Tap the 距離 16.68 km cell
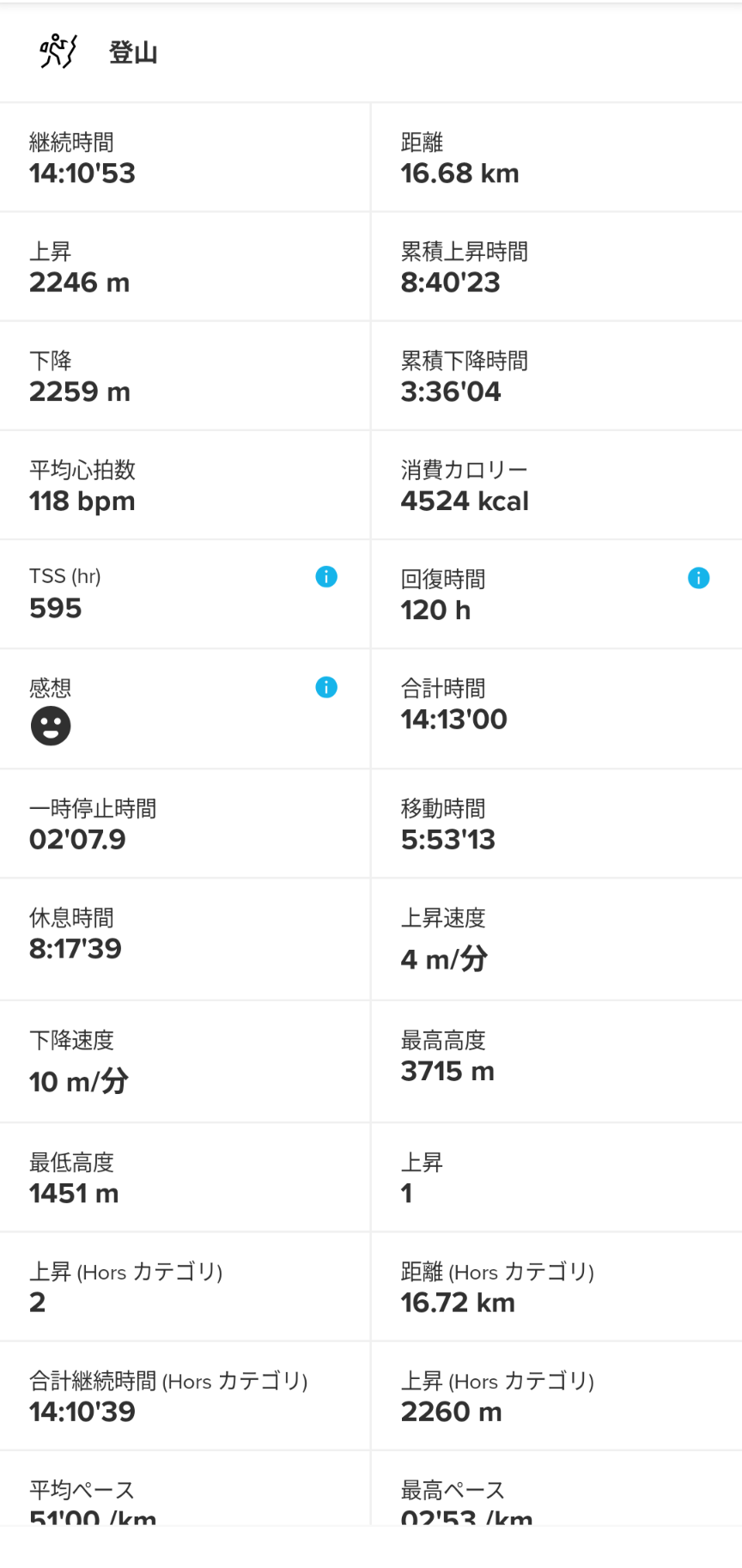 (556, 157)
